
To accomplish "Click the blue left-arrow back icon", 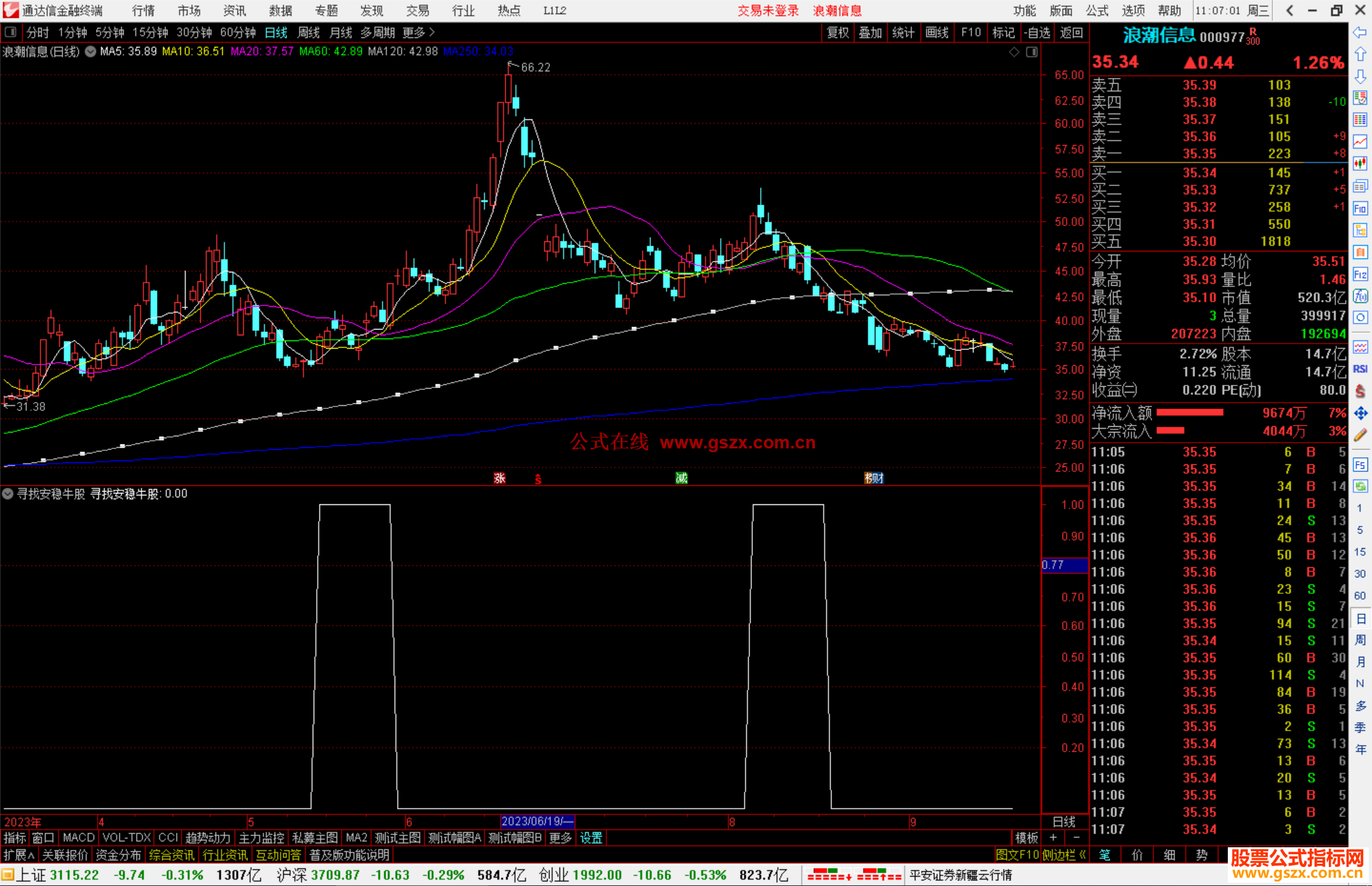I will [x=1360, y=32].
